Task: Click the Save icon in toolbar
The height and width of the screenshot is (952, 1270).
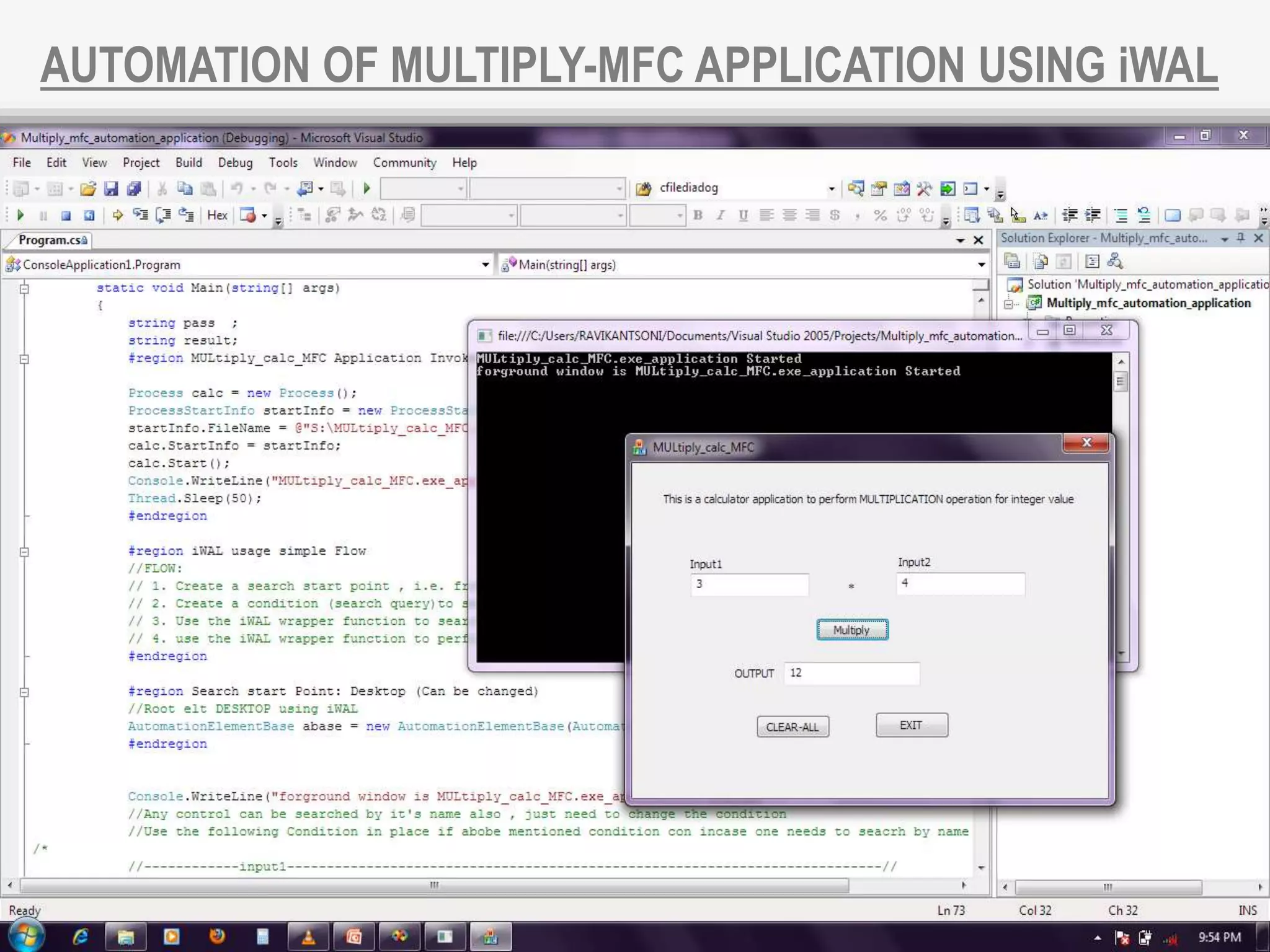Action: coord(111,188)
